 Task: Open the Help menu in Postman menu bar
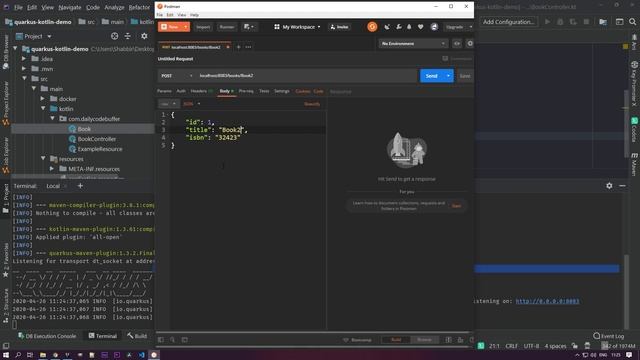click(x=194, y=15)
